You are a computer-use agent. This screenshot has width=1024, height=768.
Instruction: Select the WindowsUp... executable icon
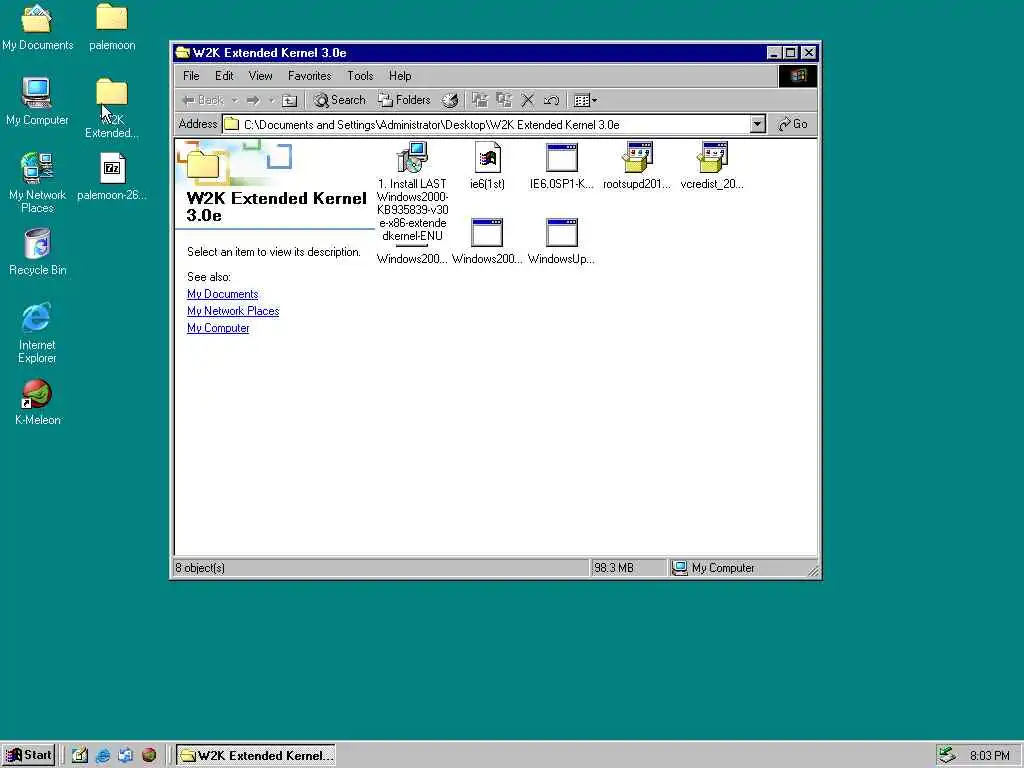coord(562,232)
